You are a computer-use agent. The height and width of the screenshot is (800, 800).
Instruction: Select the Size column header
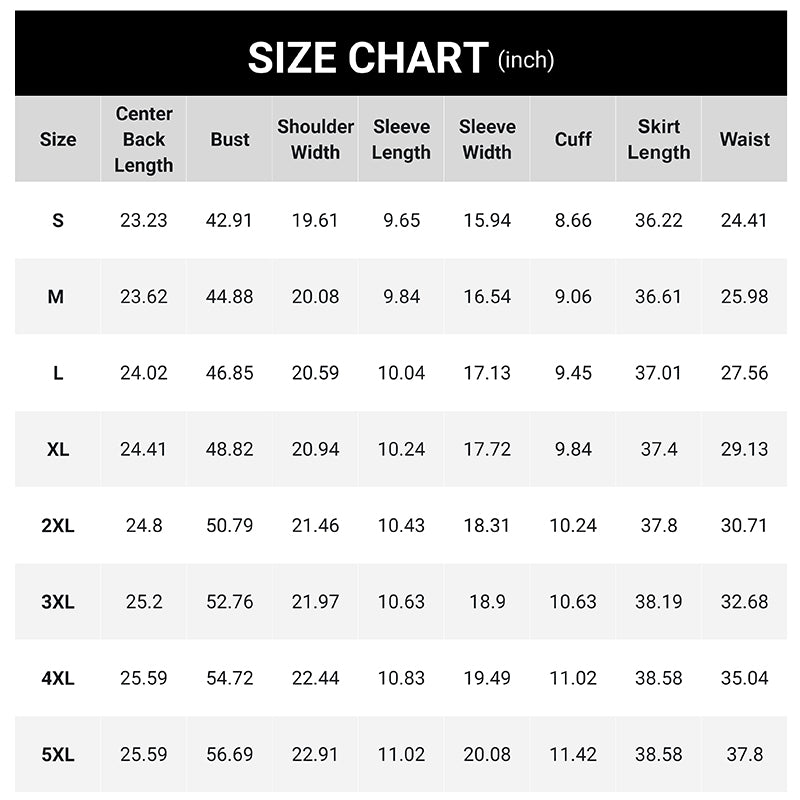point(58,140)
